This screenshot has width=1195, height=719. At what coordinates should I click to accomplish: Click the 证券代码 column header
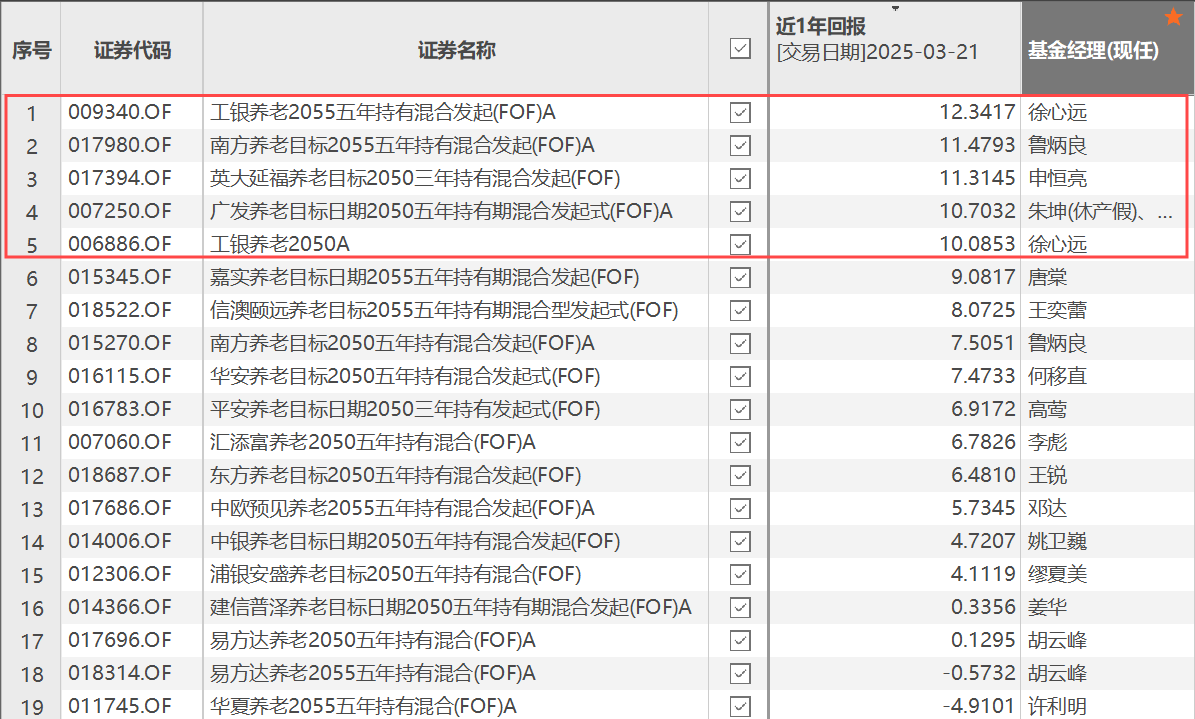[x=132, y=50]
